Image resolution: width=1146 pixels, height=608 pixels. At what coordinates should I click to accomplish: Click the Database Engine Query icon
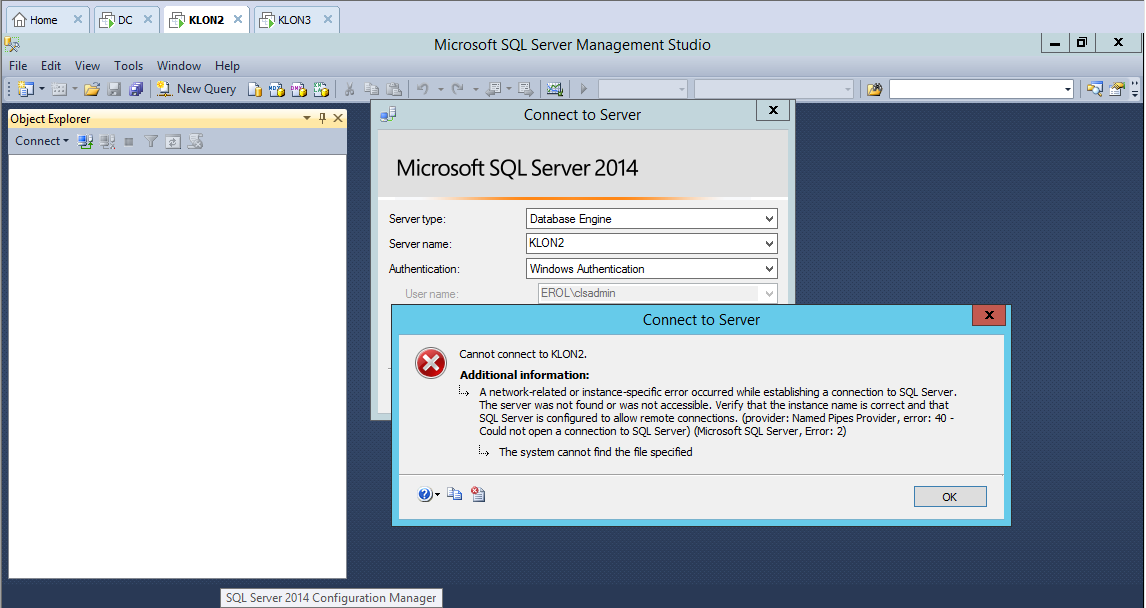255,89
